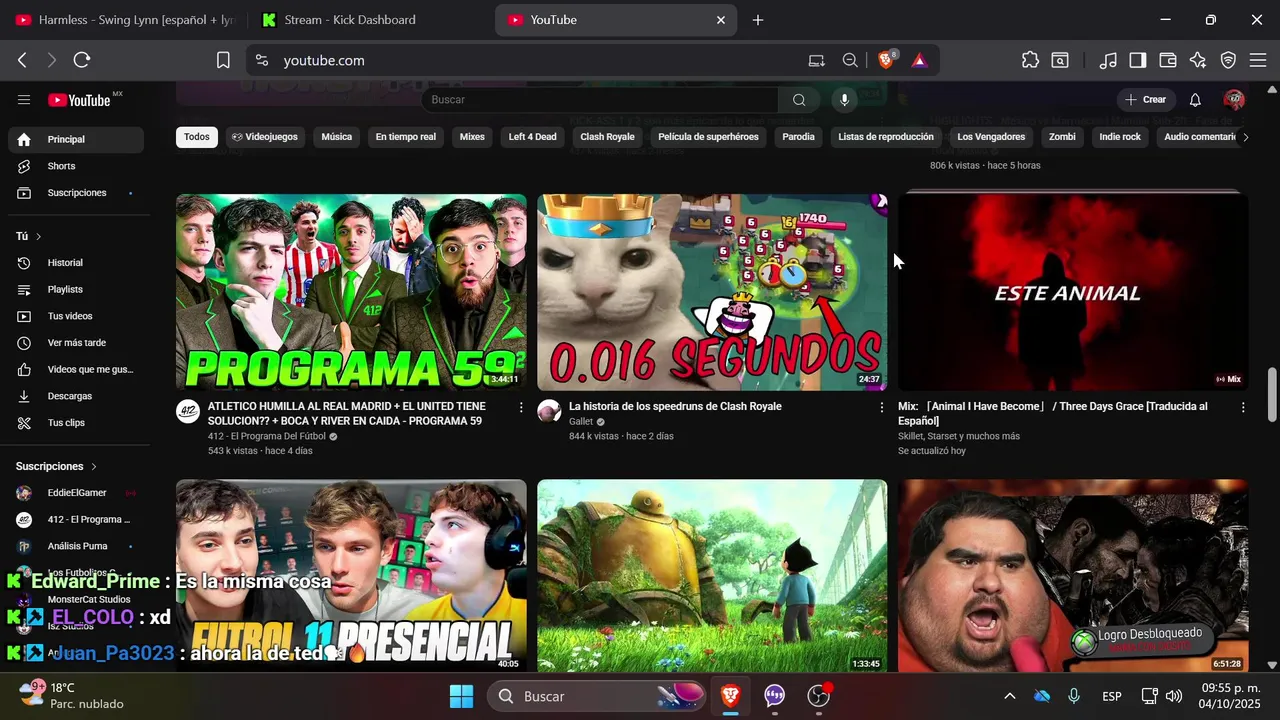Open ESTE ANIMAL mix thumbnail
This screenshot has height=720, width=1280.
tap(1073, 292)
